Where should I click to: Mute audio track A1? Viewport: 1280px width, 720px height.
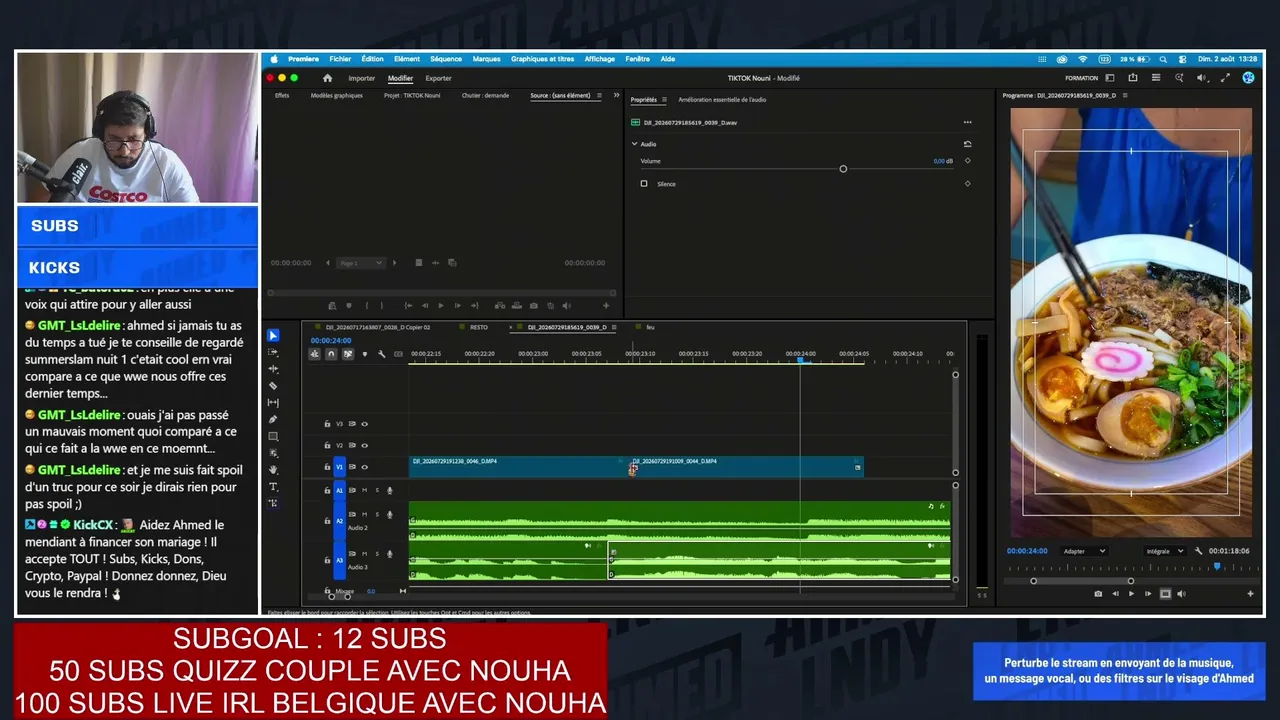coord(364,490)
